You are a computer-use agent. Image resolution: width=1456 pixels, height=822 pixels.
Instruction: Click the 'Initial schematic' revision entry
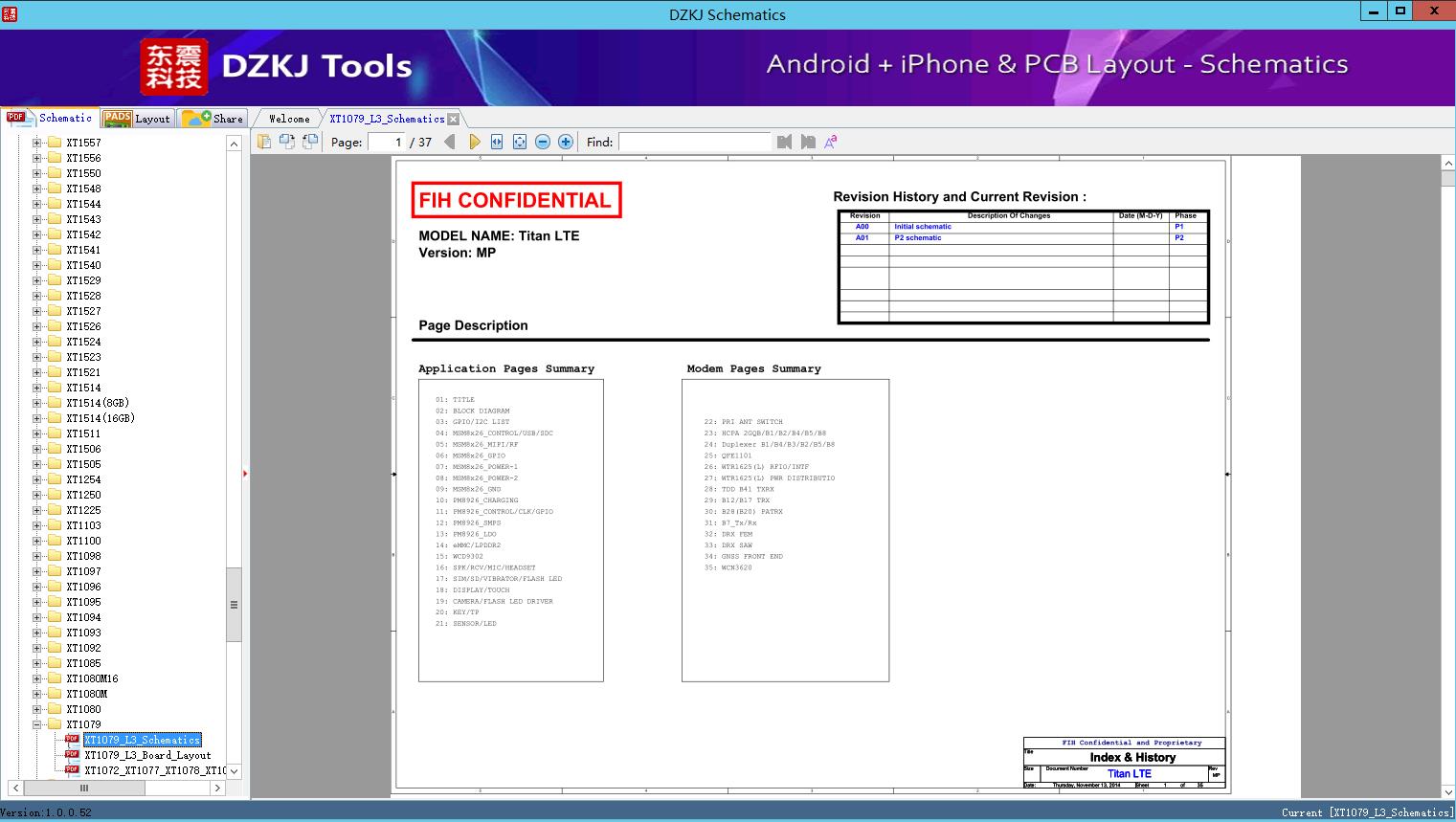[923, 227]
